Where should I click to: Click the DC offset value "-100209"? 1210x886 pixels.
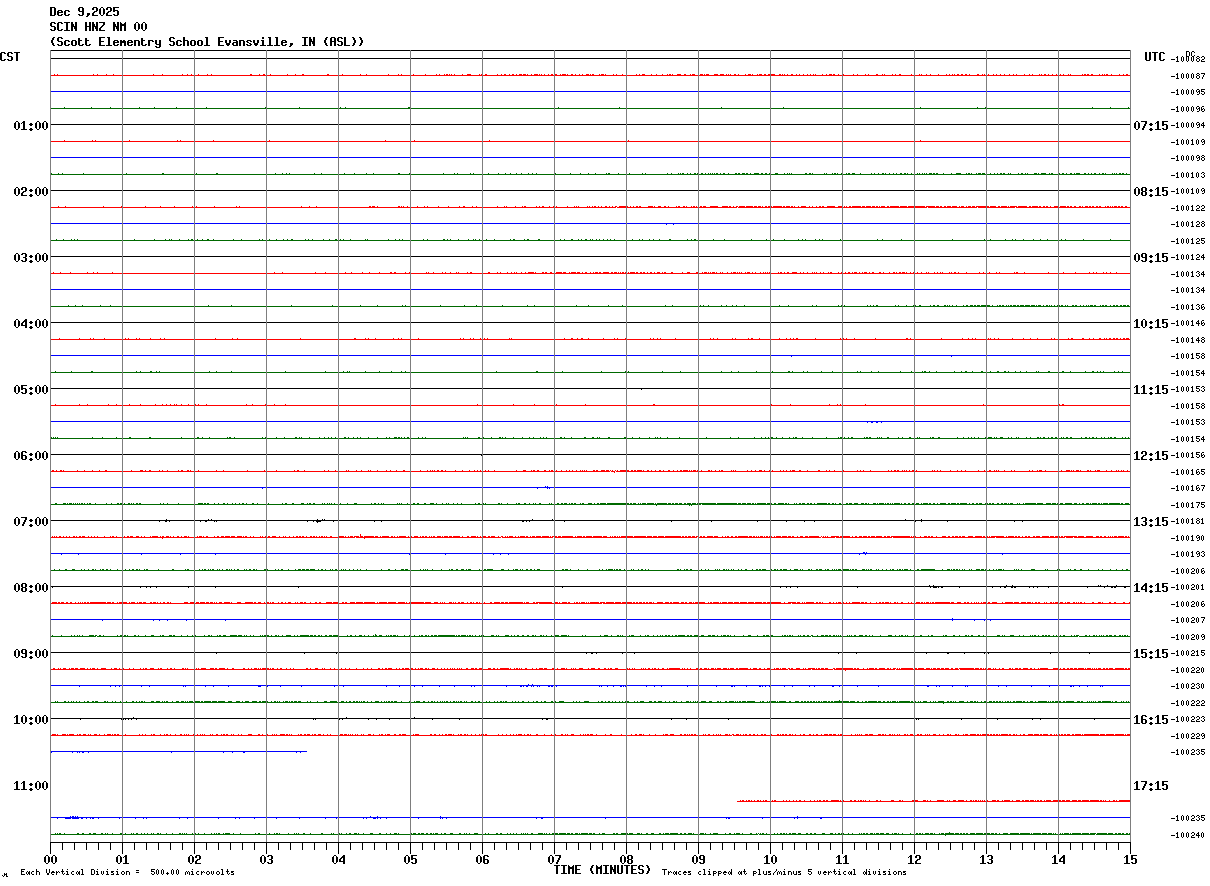[1188, 637]
